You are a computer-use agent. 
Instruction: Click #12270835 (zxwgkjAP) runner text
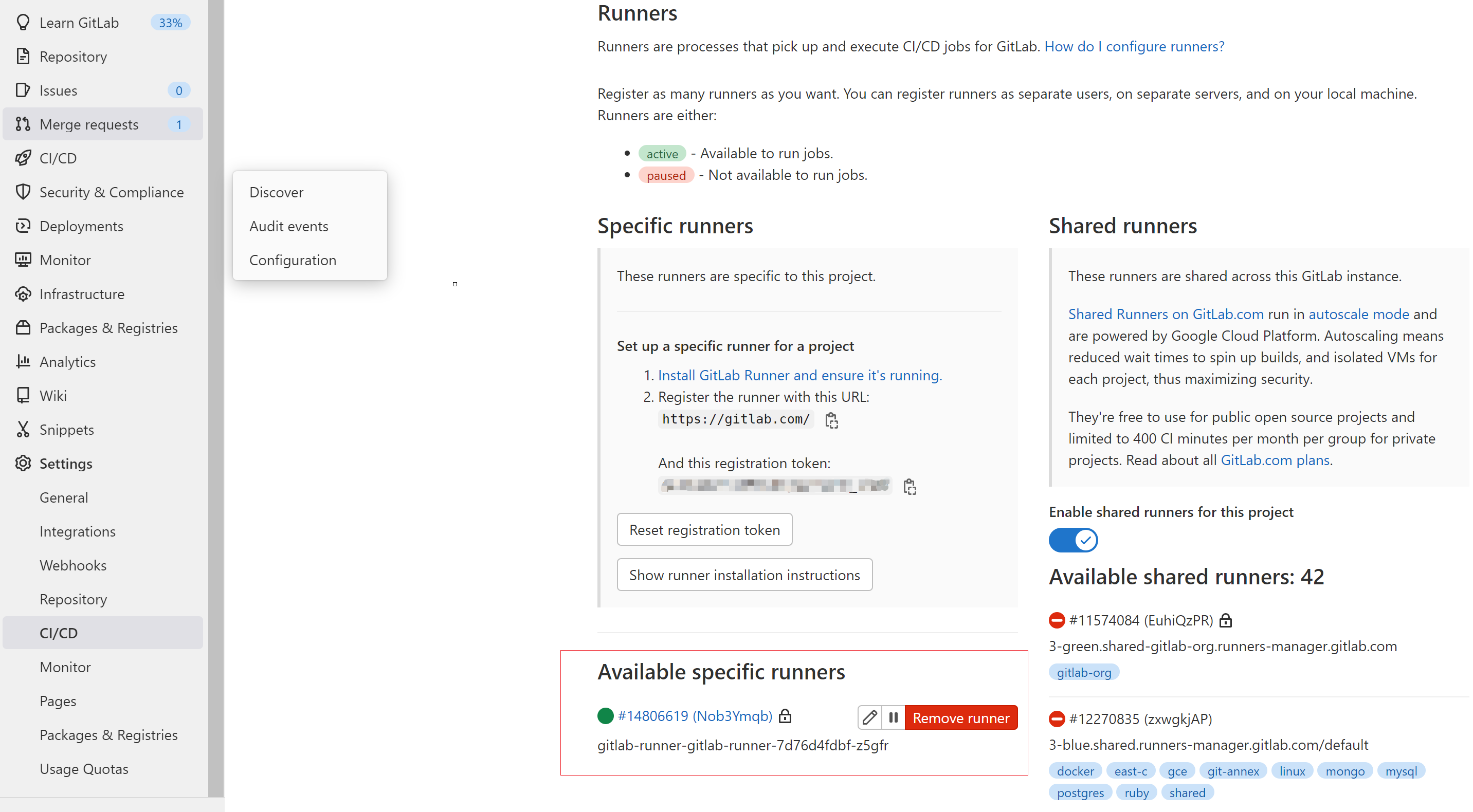pyautogui.click(x=1140, y=718)
